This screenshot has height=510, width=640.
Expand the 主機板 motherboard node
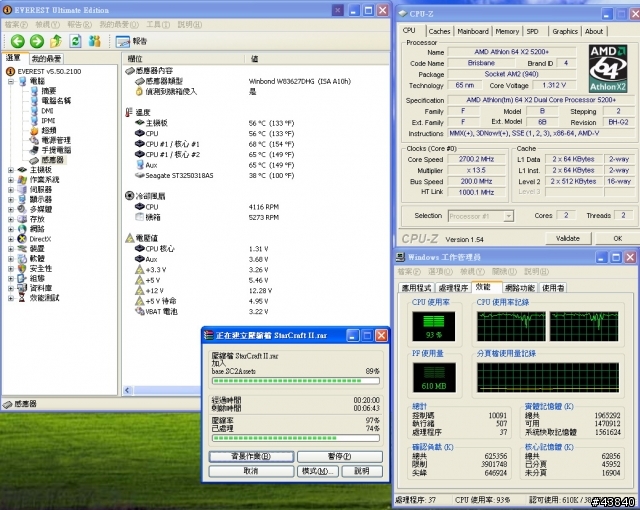tap(11, 170)
